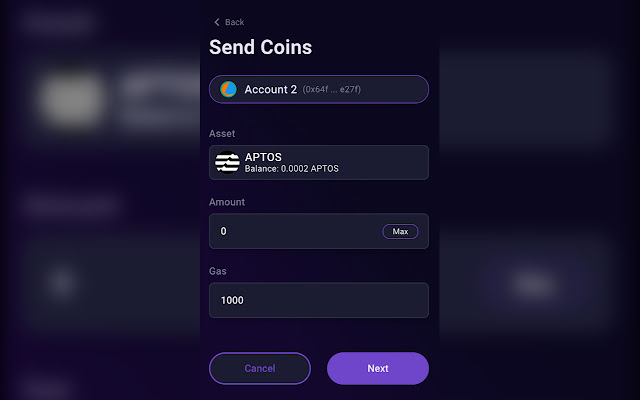The image size is (640, 400).
Task: Focus the Amount input field showing 0
Action: (319, 231)
